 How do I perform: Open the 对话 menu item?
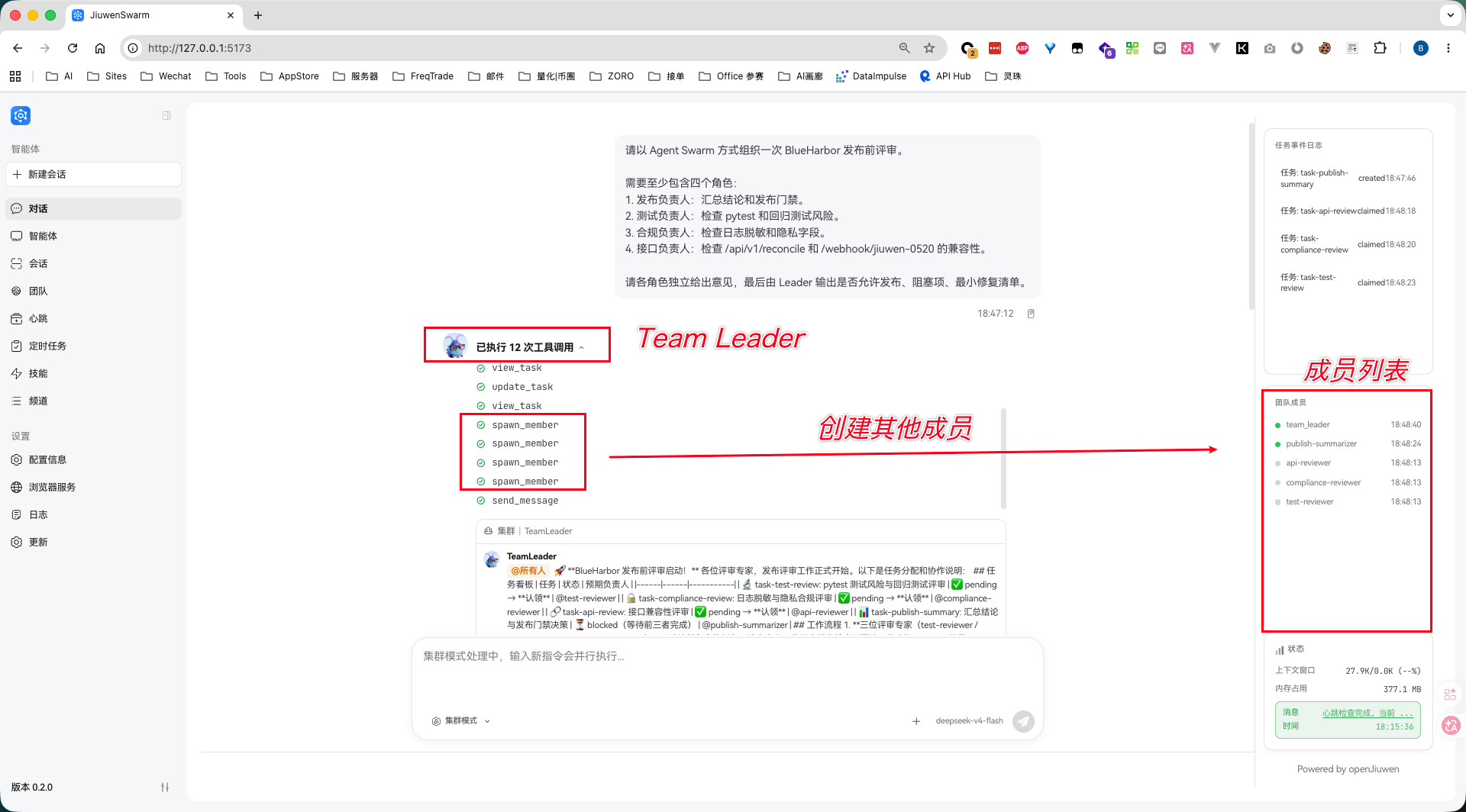coord(93,208)
